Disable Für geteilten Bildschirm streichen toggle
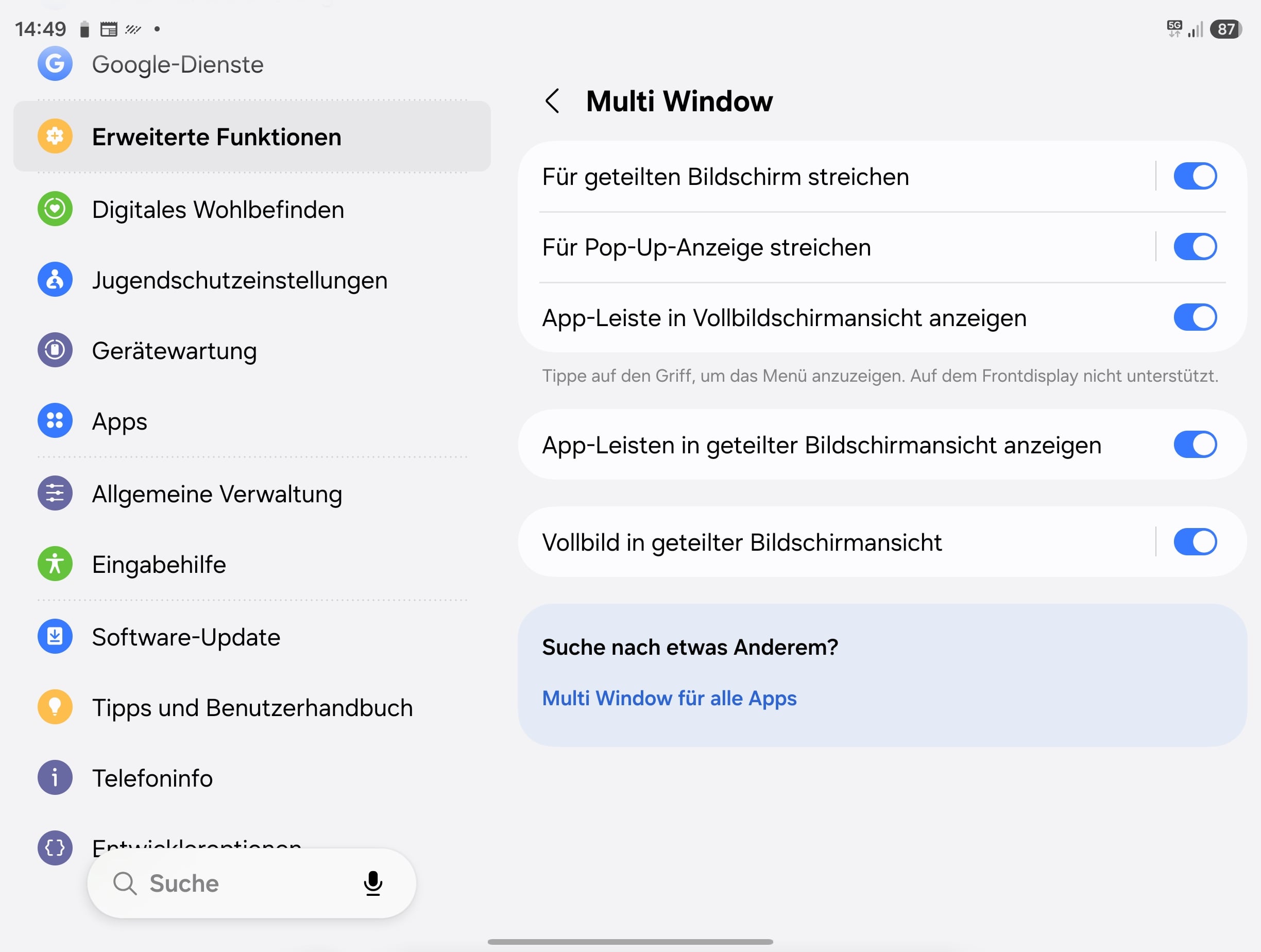The height and width of the screenshot is (952, 1261). click(x=1195, y=176)
